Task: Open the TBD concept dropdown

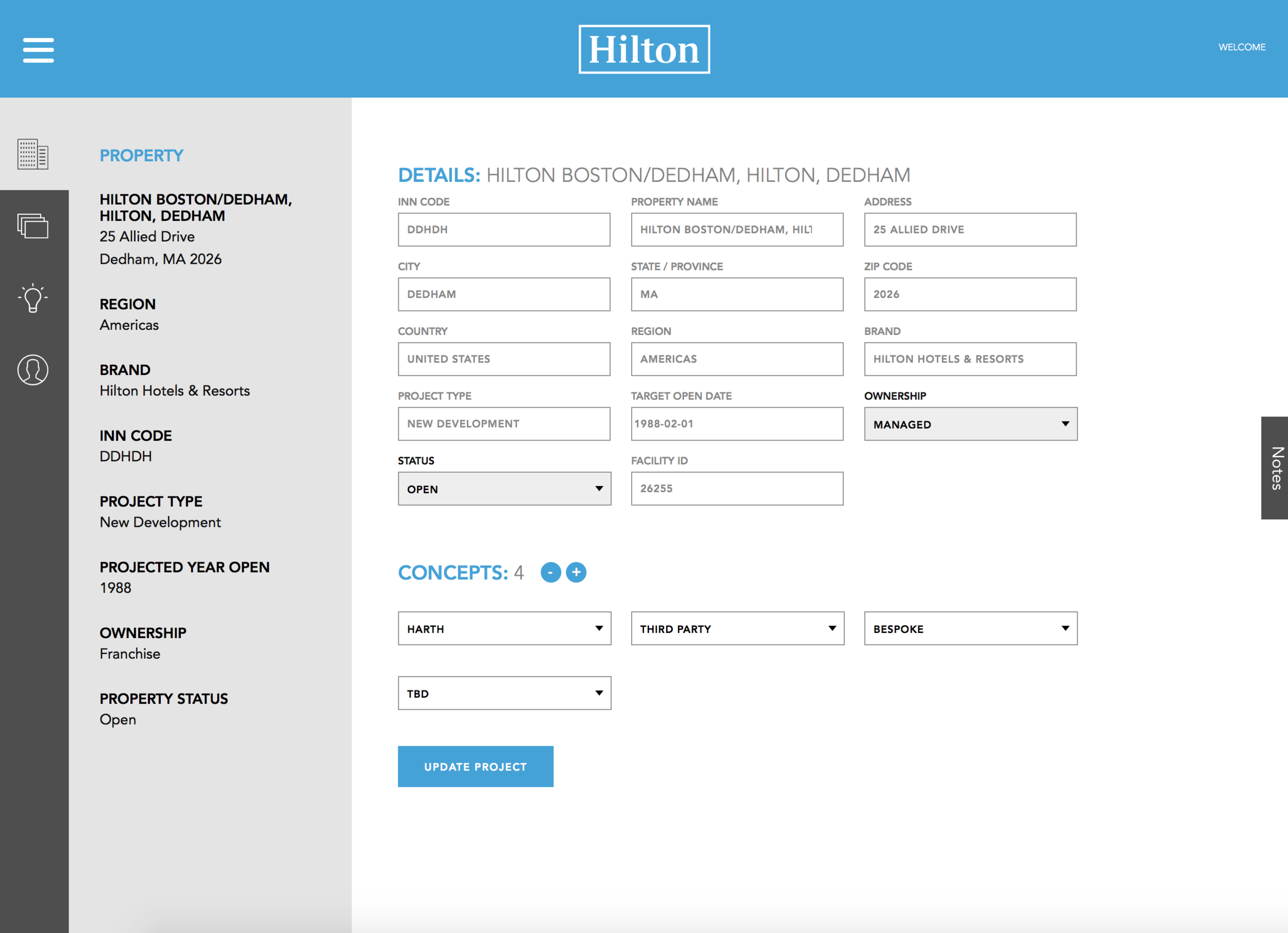Action: tap(504, 693)
